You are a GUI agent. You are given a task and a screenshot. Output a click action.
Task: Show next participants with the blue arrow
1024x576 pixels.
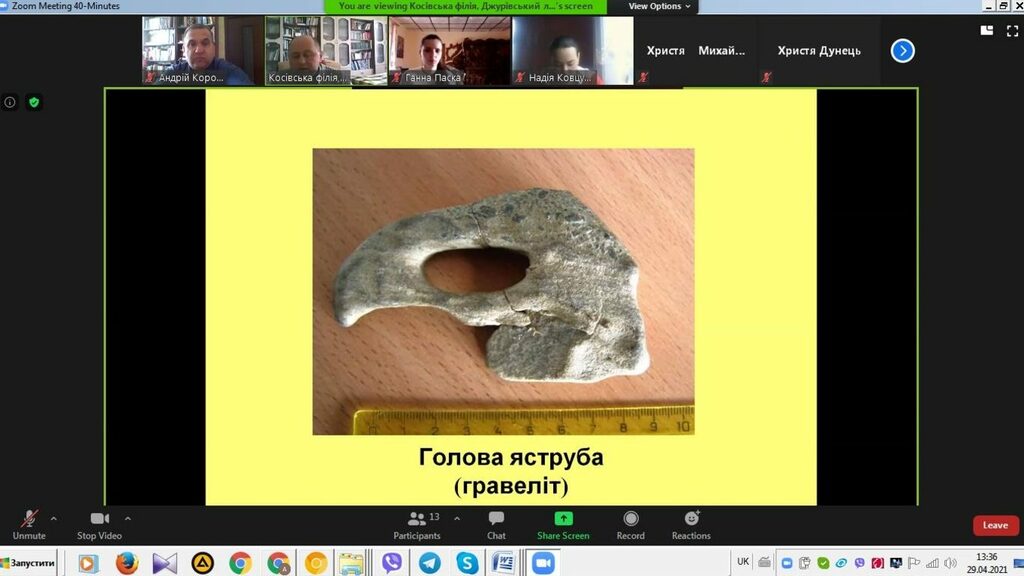902,51
